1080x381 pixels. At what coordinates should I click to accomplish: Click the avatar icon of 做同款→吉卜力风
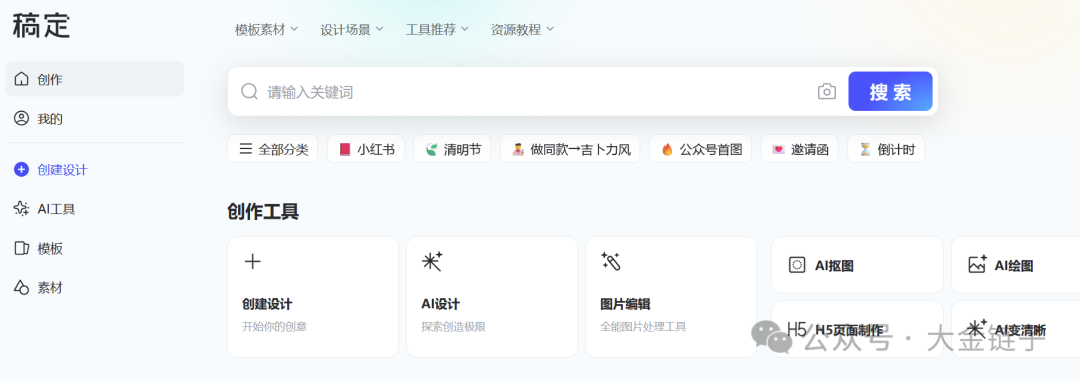518,149
